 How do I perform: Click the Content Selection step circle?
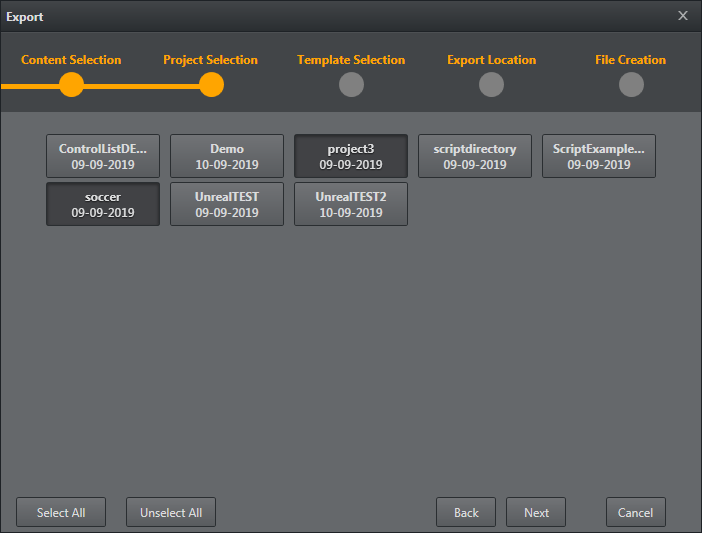pos(71,85)
